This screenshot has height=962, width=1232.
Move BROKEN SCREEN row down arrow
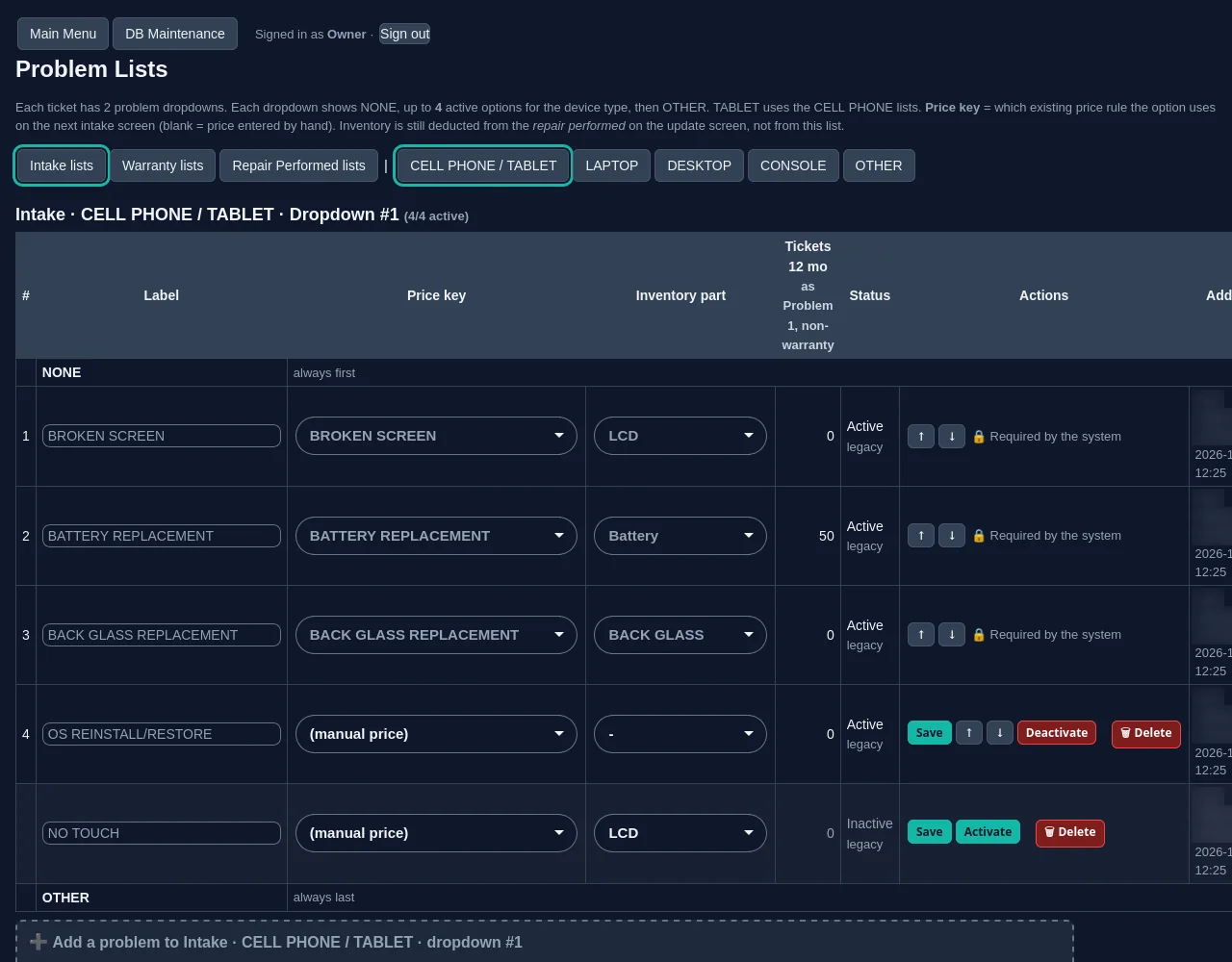coord(952,436)
